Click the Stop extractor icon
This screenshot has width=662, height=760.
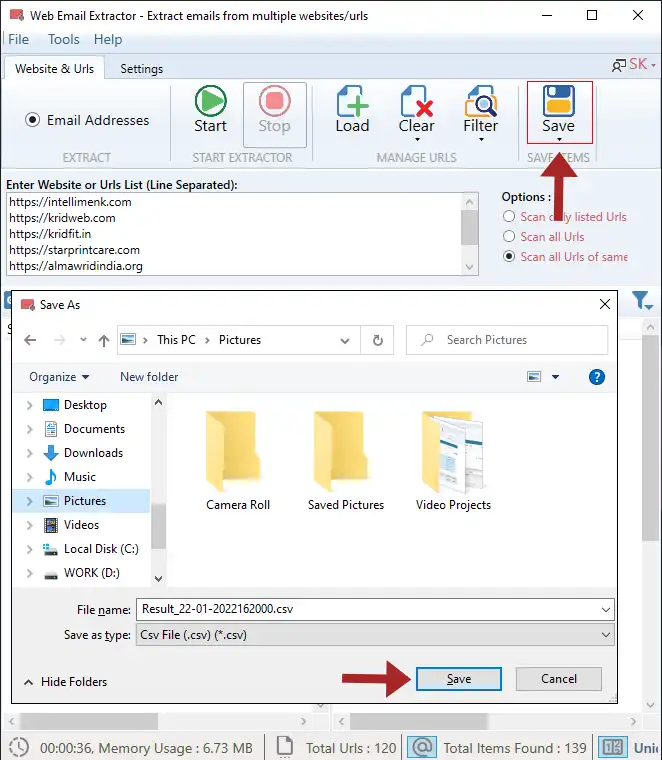click(x=274, y=101)
